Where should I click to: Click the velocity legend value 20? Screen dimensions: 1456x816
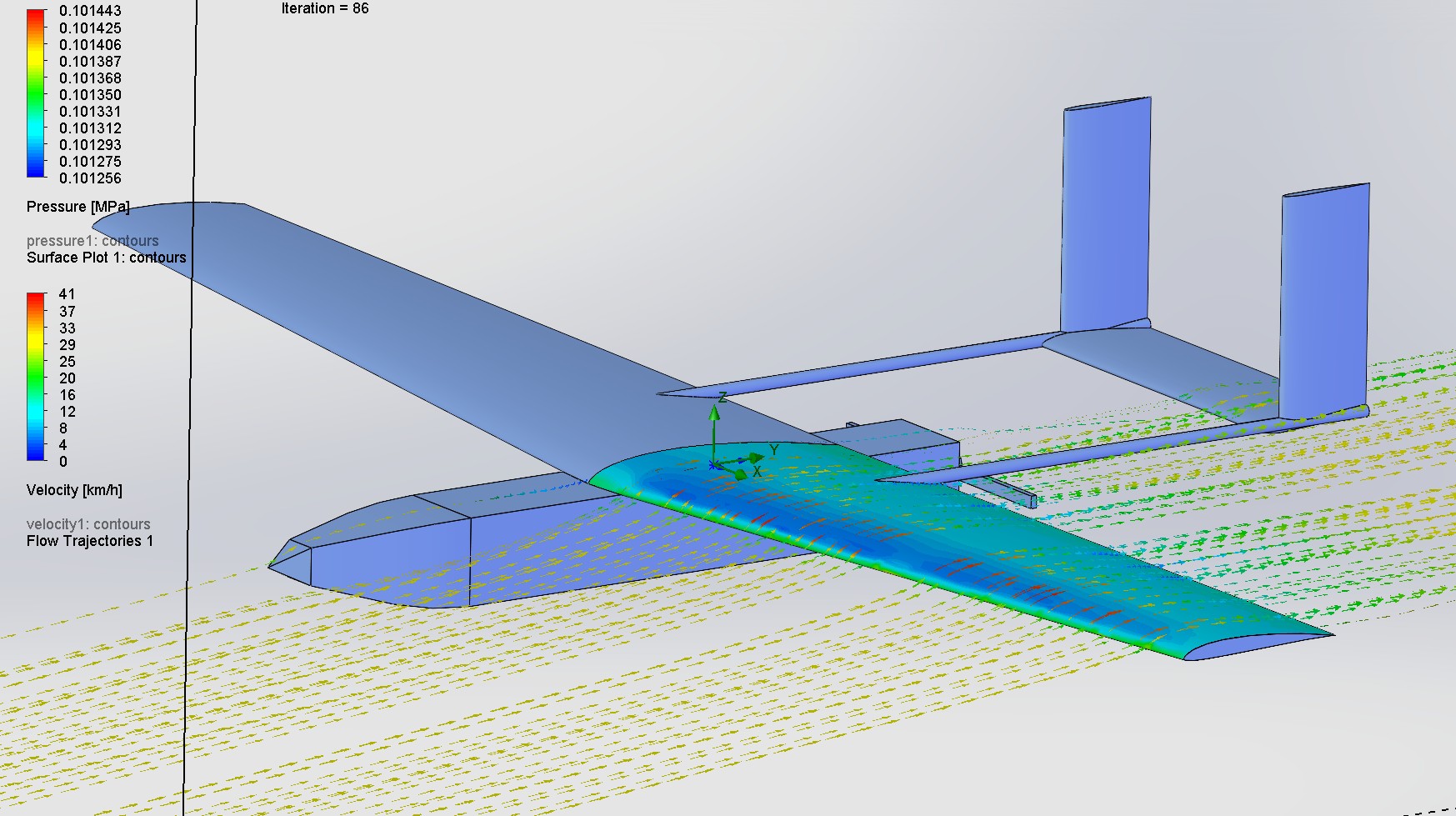coord(67,378)
